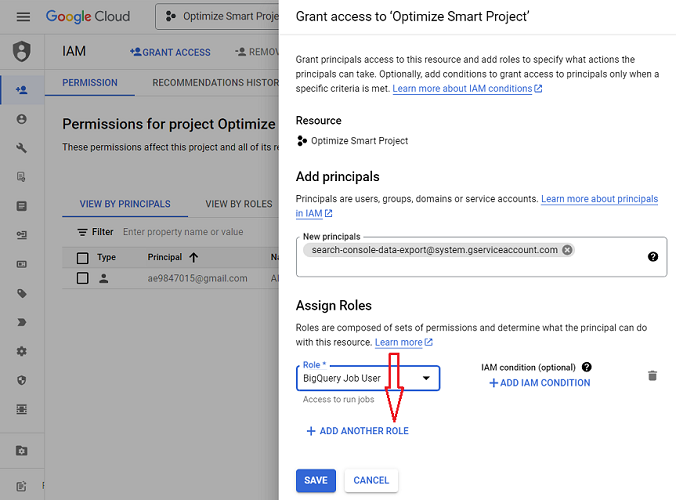This screenshot has height=500, width=676.
Task: Open the identity account sidebar icon
Action: point(22,119)
